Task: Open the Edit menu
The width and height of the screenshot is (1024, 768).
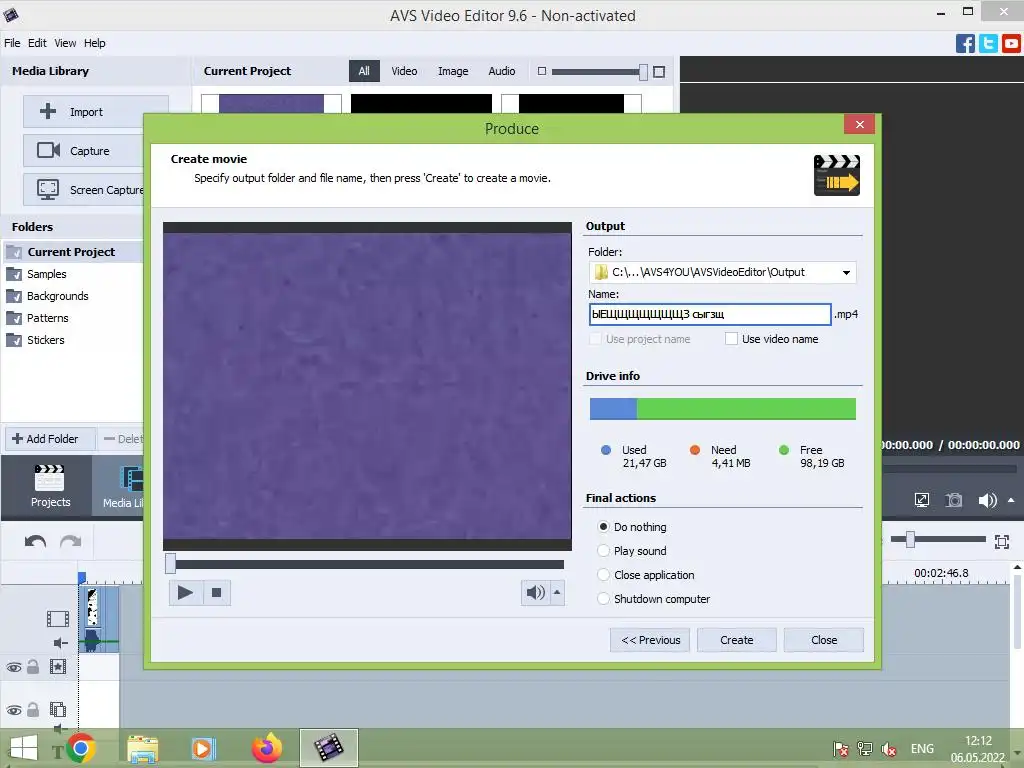Action: tap(37, 43)
